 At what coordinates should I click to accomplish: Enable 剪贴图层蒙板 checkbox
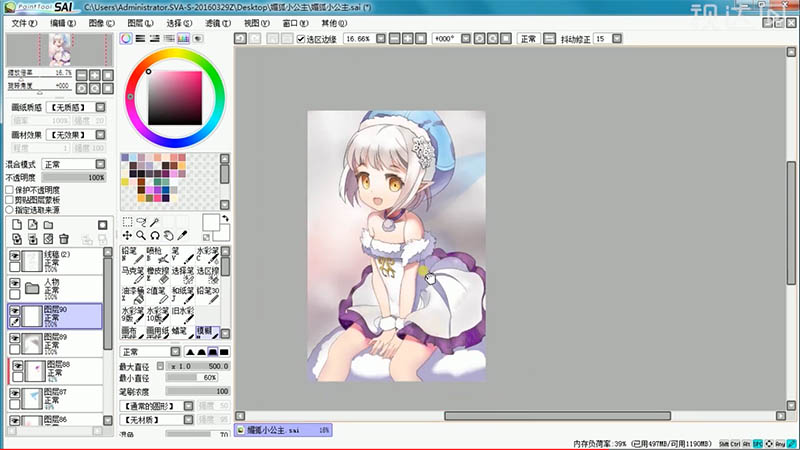pos(9,200)
